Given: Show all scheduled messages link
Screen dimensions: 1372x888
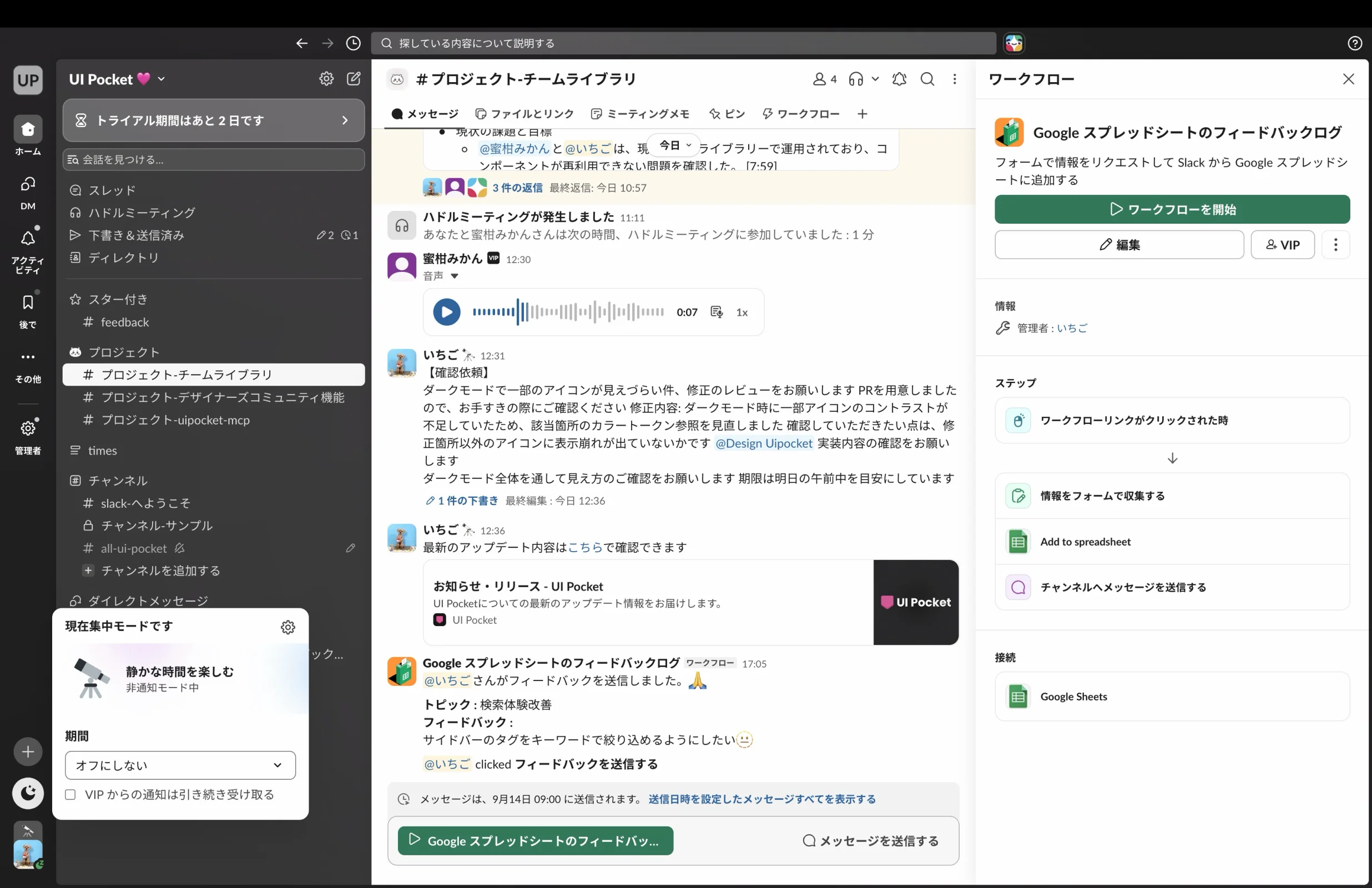Looking at the screenshot, I should click(761, 799).
